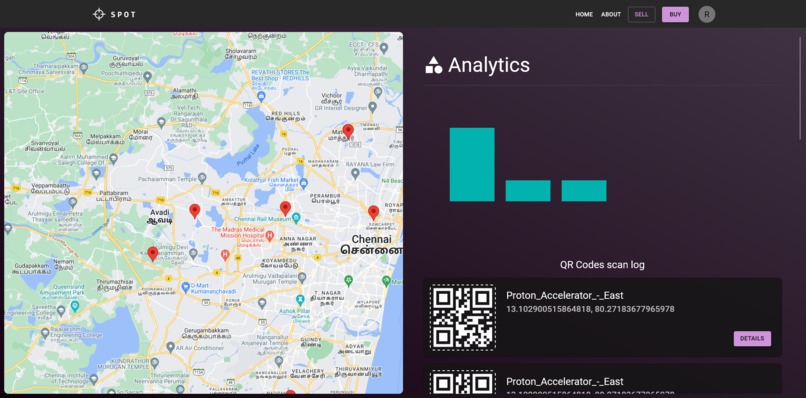Click Queensland Amusement Park marker
Screen dimensions: 806x398
75,307
